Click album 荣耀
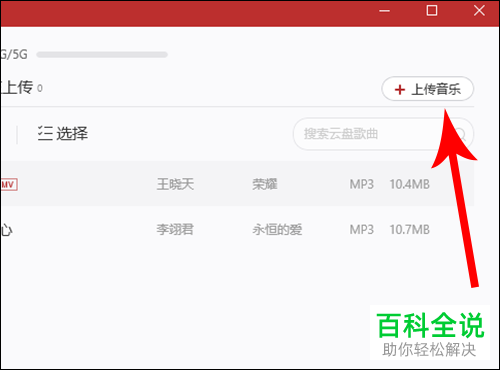This screenshot has width=500, height=370. [x=265, y=184]
